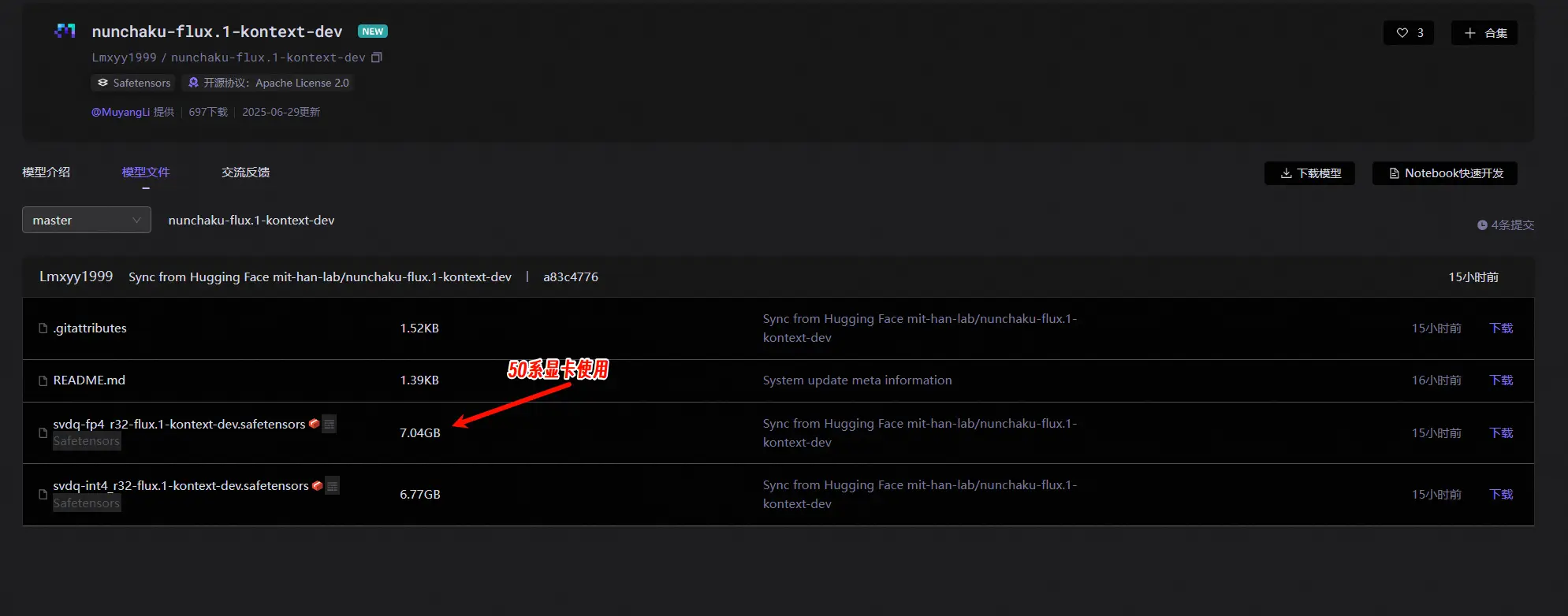
Task: Open the @MuyangLi provider profile
Action: point(121,112)
